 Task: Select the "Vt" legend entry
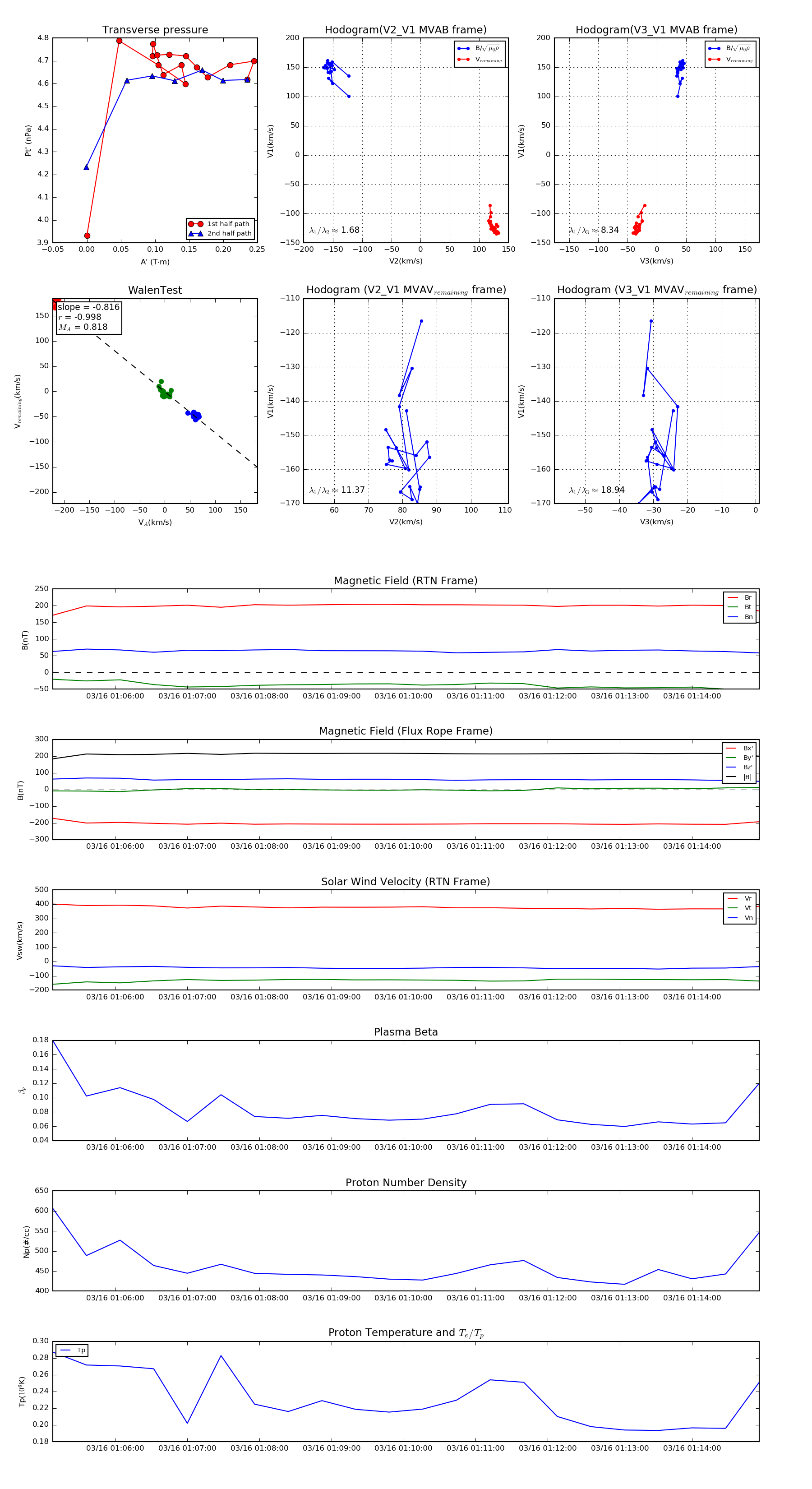(740, 908)
